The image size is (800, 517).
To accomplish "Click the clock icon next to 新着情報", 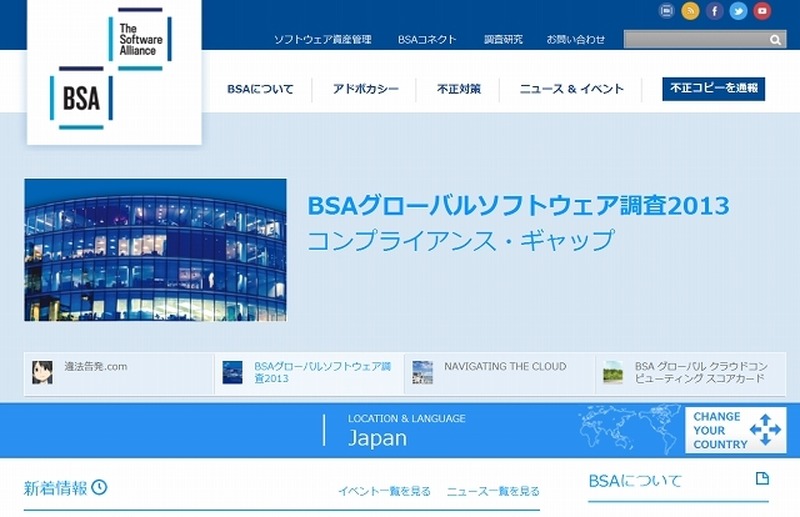I will click(x=99, y=488).
